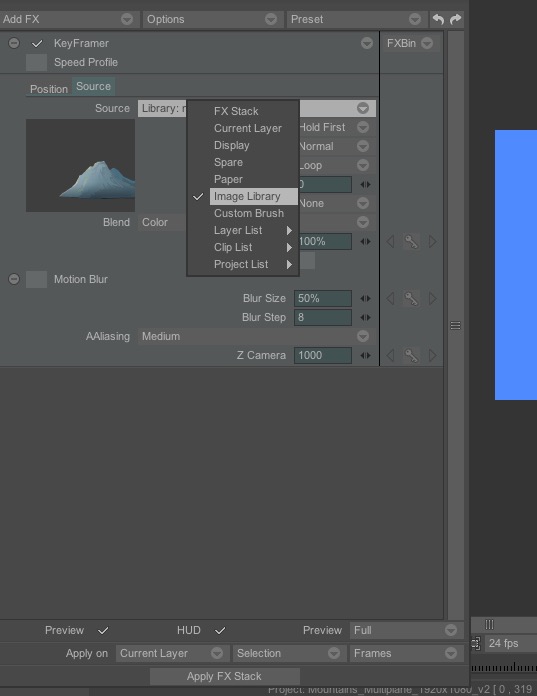Click the Z Camera 1000 field
Screen dimensions: 537x696
pos(323,355)
